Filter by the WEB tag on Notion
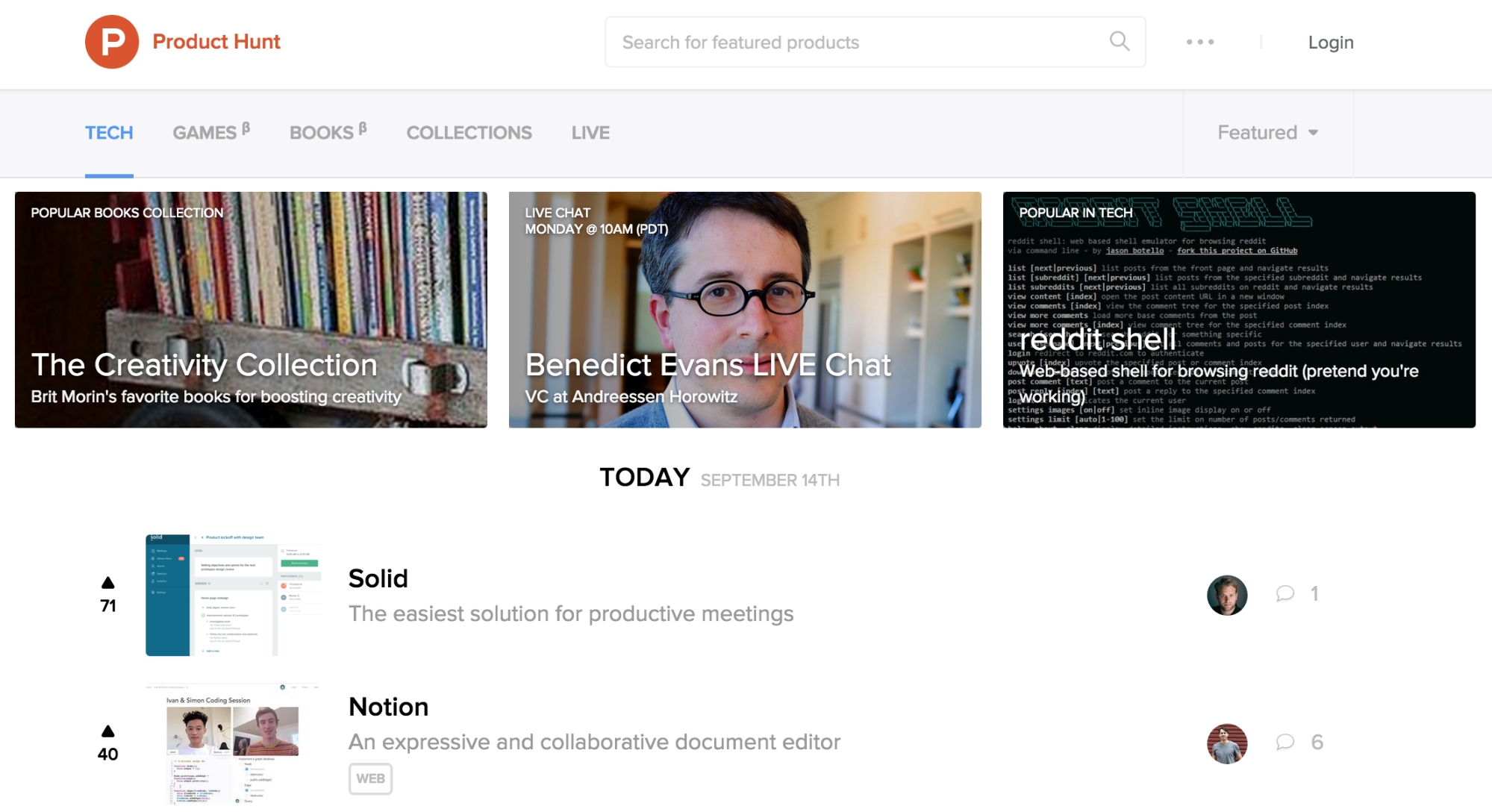 tap(370, 778)
